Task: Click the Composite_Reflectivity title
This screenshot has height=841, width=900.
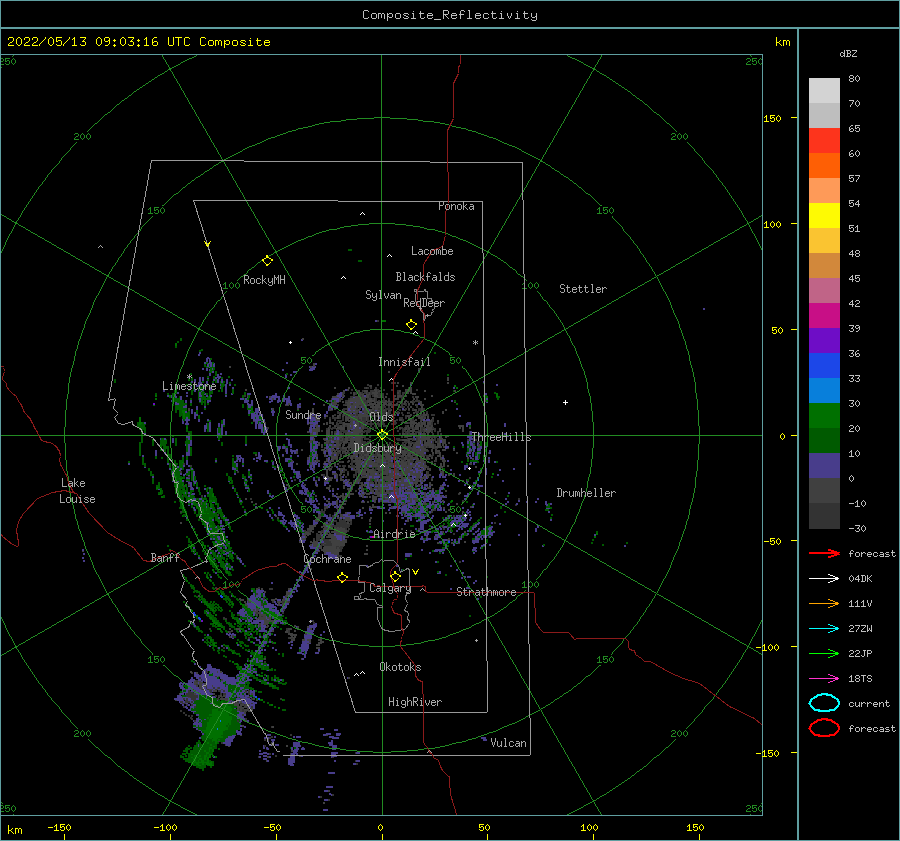Action: [x=450, y=15]
